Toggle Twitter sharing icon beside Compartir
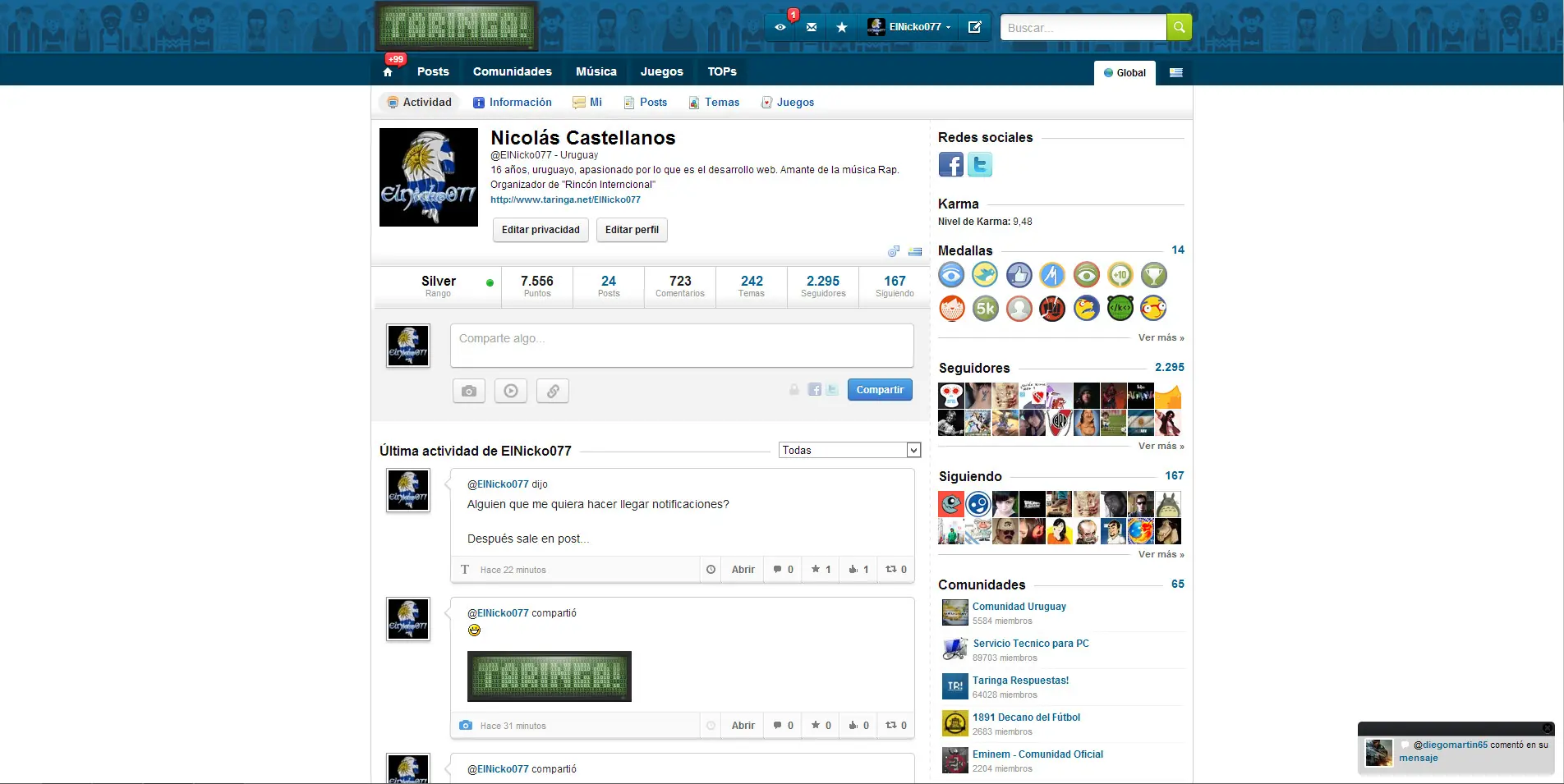 click(832, 390)
